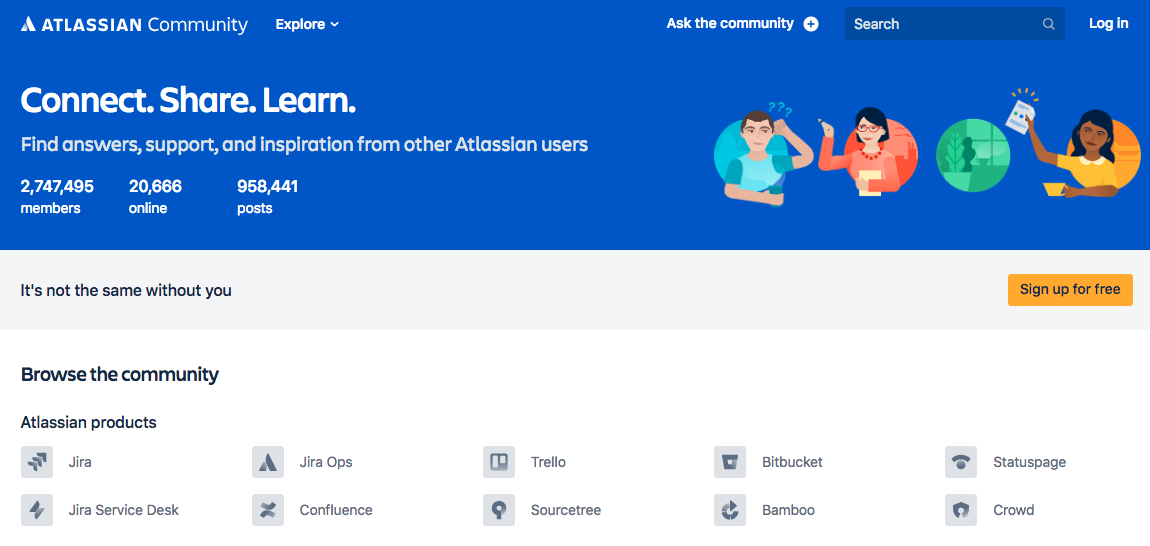Screen dimensions: 1150x546
Task: Open the Statuspage product icon
Action: (x=961, y=462)
